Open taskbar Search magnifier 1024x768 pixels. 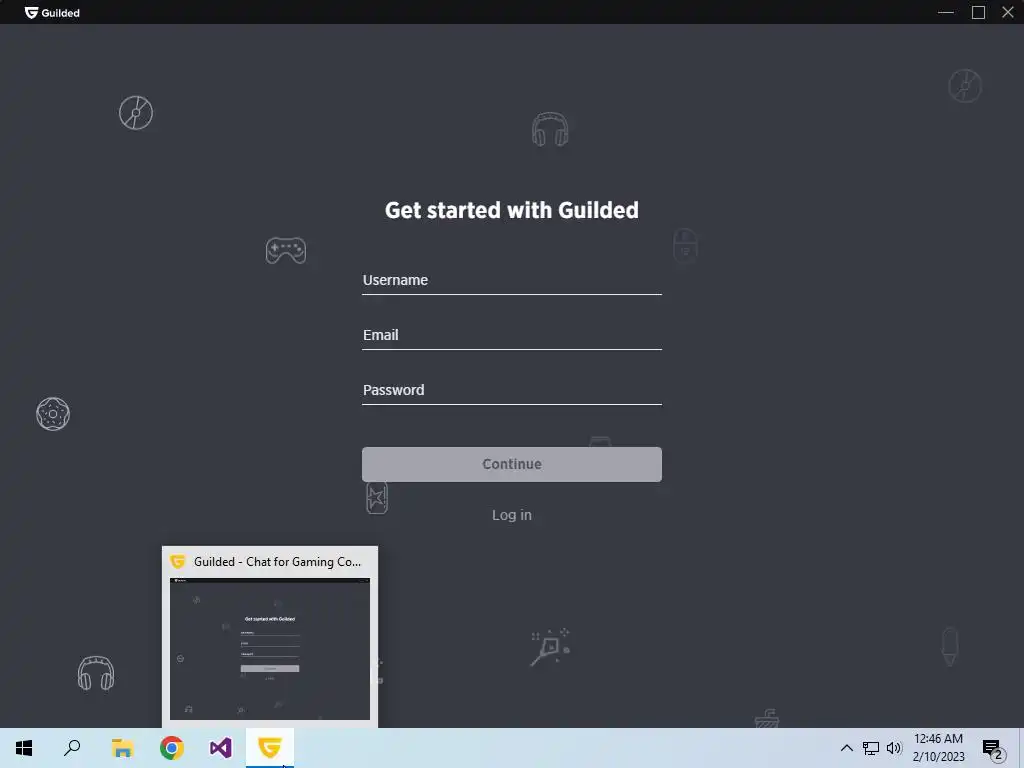[x=72, y=748]
